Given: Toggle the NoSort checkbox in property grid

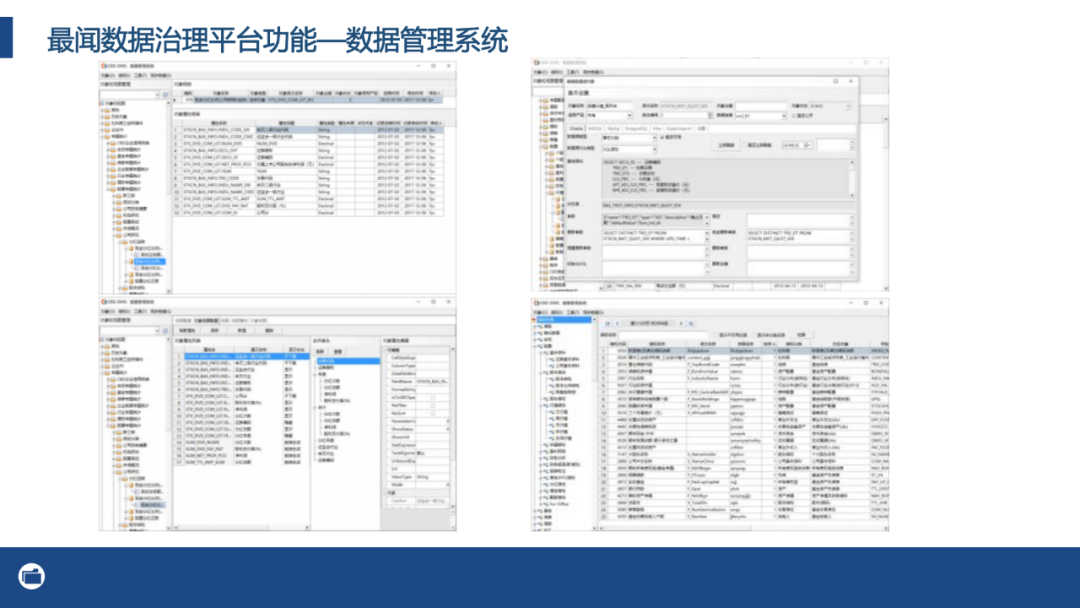Looking at the screenshot, I should [x=433, y=413].
